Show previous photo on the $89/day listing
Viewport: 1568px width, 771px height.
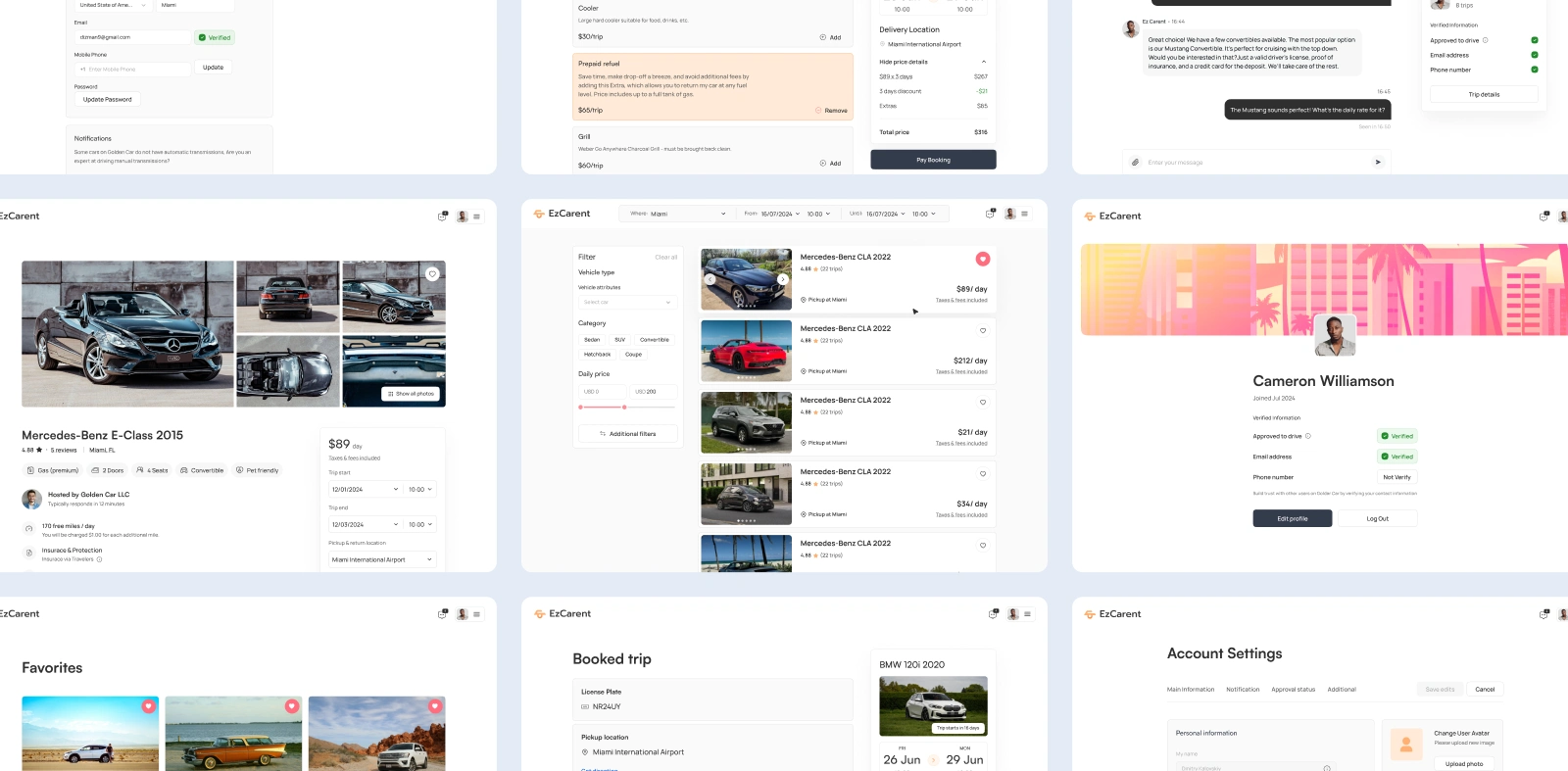pyautogui.click(x=710, y=279)
